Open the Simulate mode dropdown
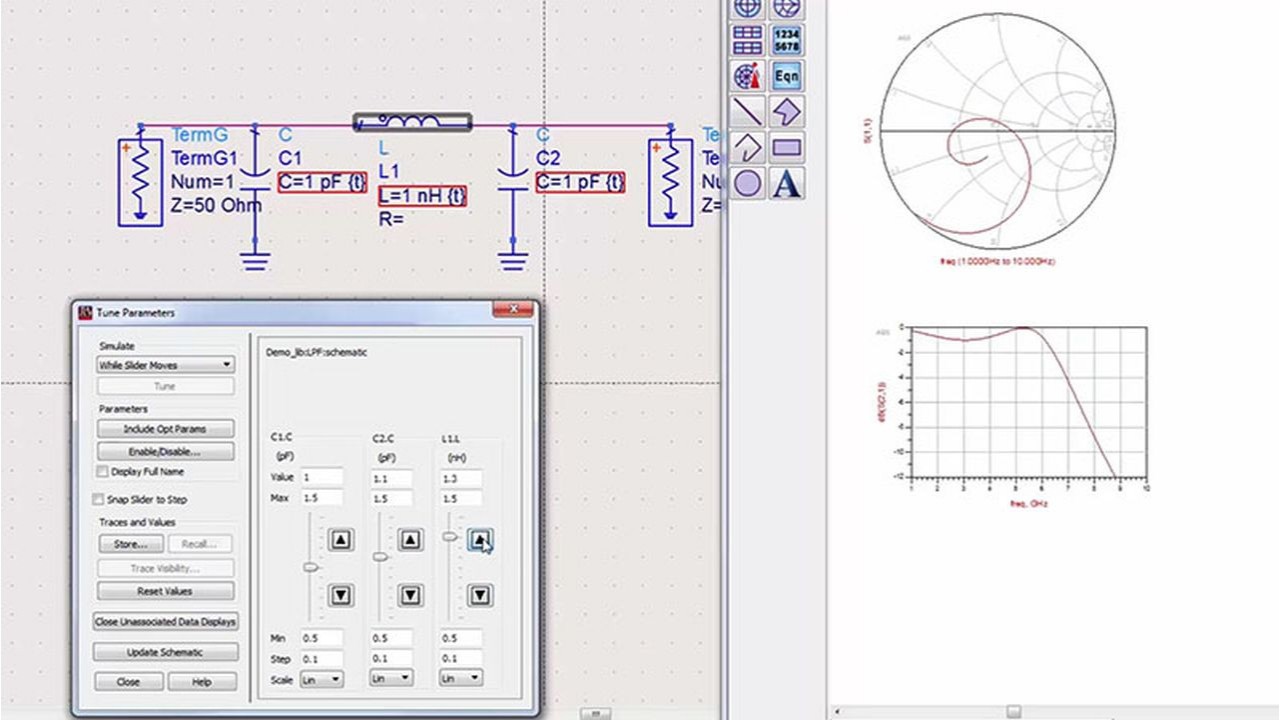Viewport: 1280px width, 720px height. point(165,365)
